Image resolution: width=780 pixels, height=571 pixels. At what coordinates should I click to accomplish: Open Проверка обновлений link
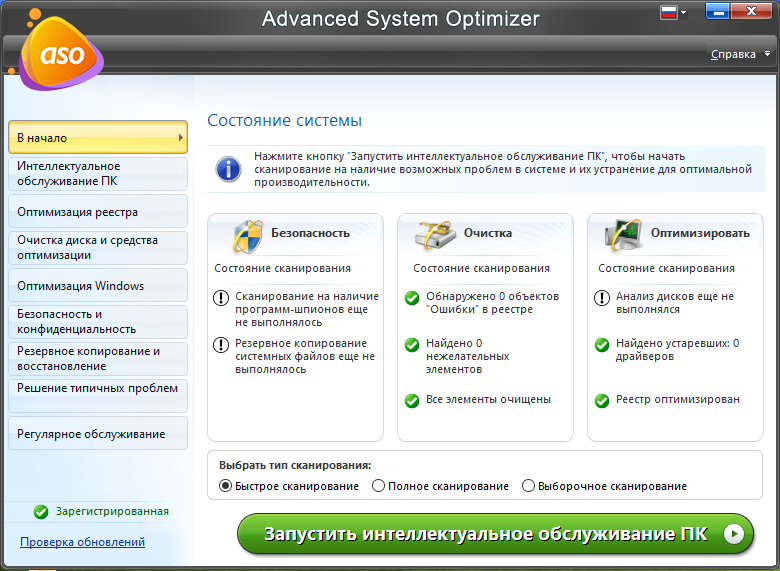[x=83, y=542]
